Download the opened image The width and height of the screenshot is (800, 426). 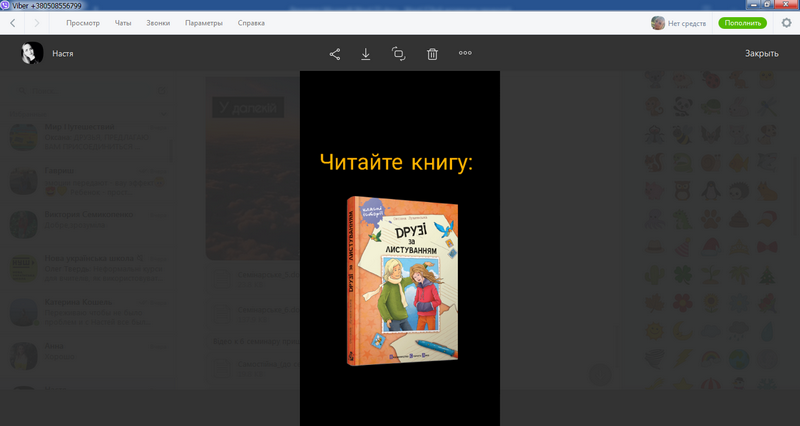366,54
